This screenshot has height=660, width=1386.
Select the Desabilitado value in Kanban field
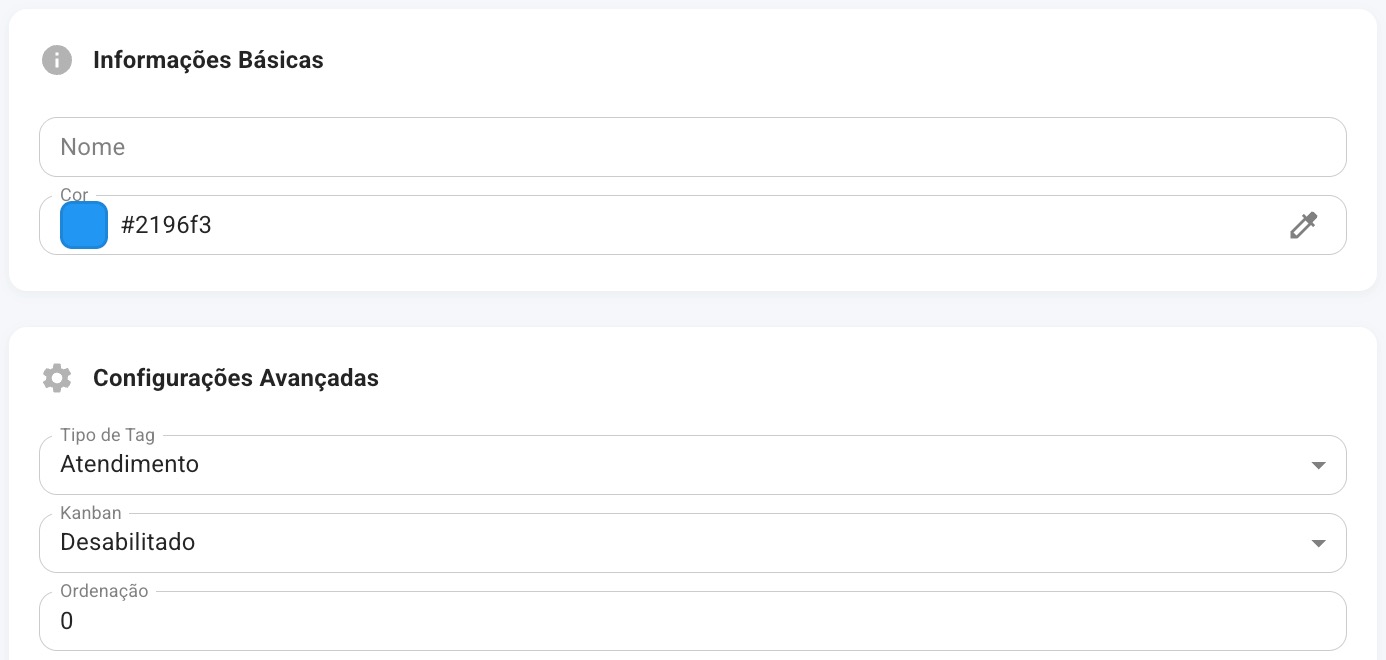pos(128,542)
